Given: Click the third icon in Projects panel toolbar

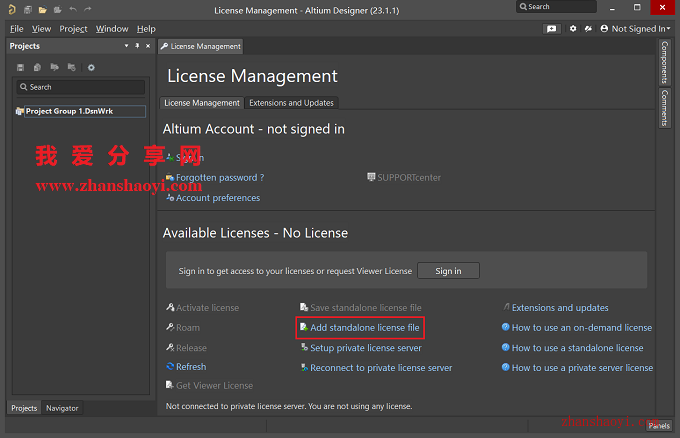Looking at the screenshot, I should (54, 67).
